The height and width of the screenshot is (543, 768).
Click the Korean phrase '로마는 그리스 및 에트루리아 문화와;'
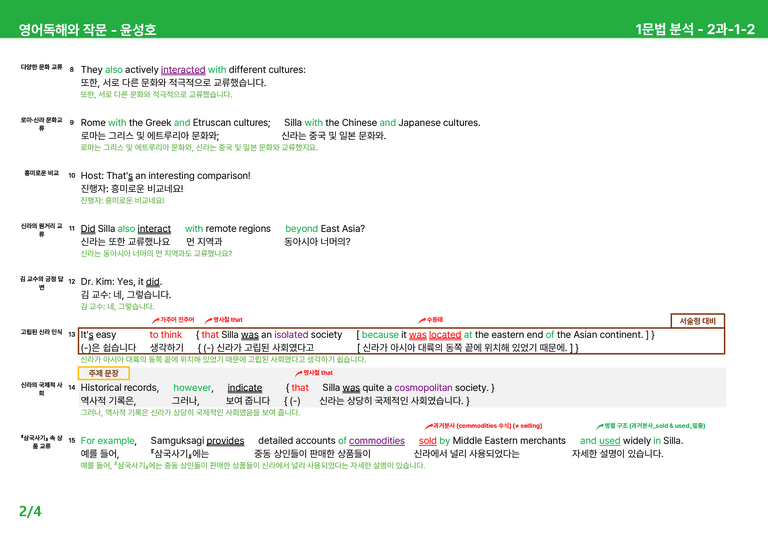click(150, 136)
